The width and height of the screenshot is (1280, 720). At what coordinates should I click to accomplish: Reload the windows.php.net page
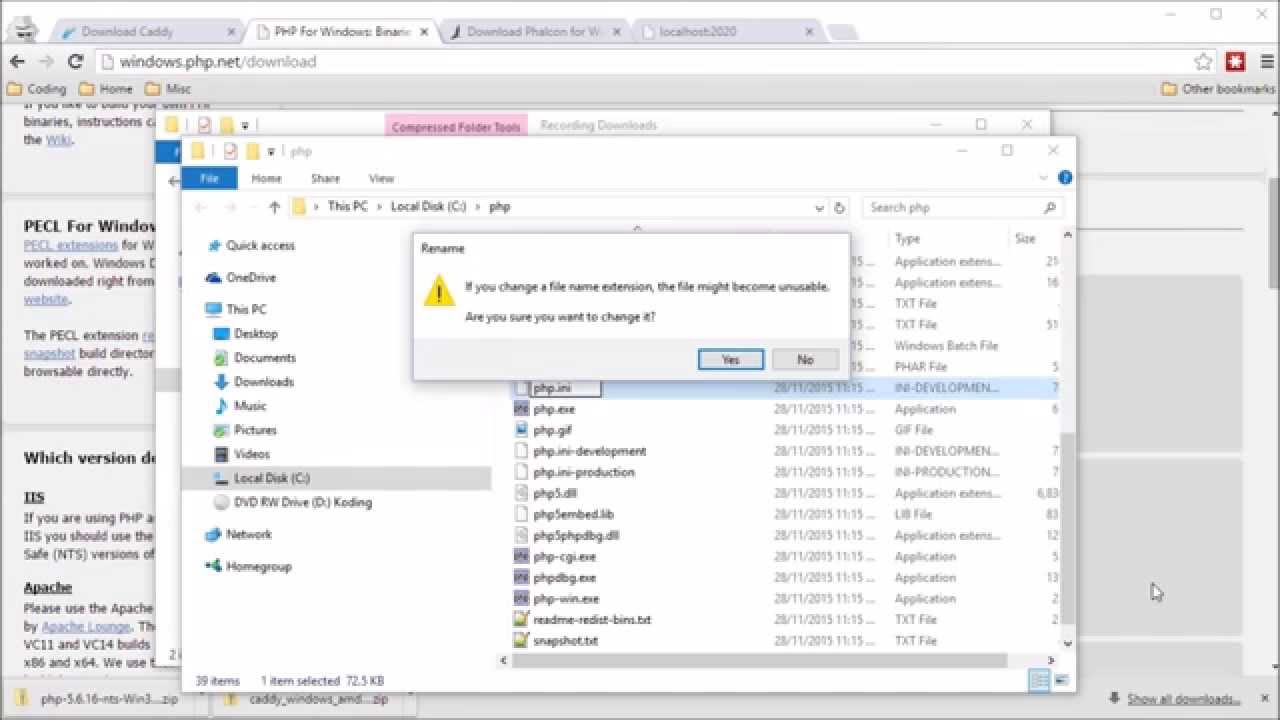(x=76, y=62)
